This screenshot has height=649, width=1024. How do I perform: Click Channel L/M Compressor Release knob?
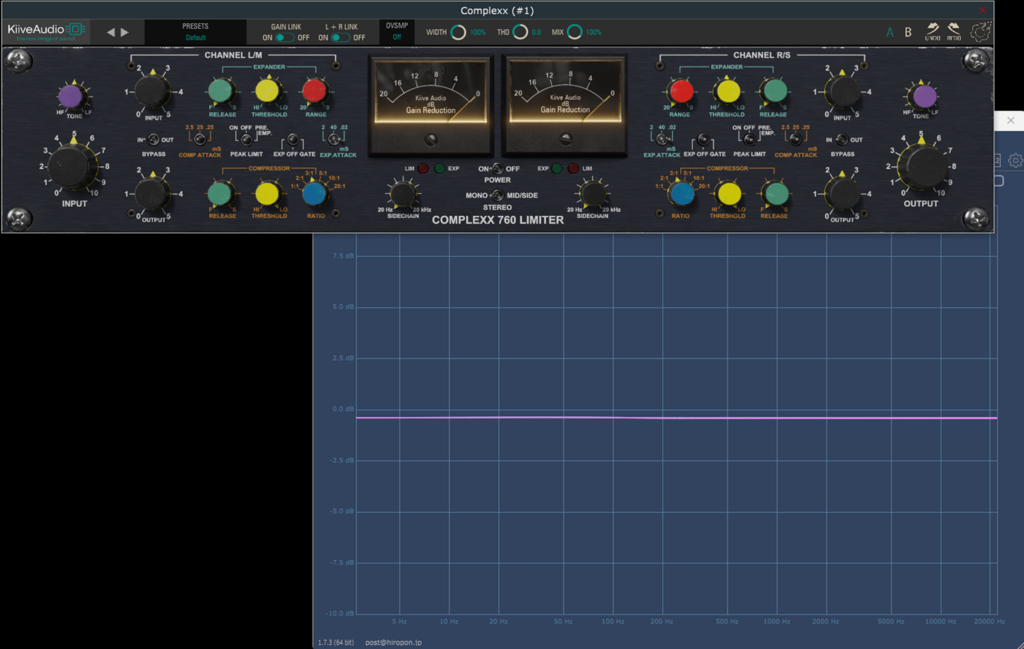(x=221, y=194)
